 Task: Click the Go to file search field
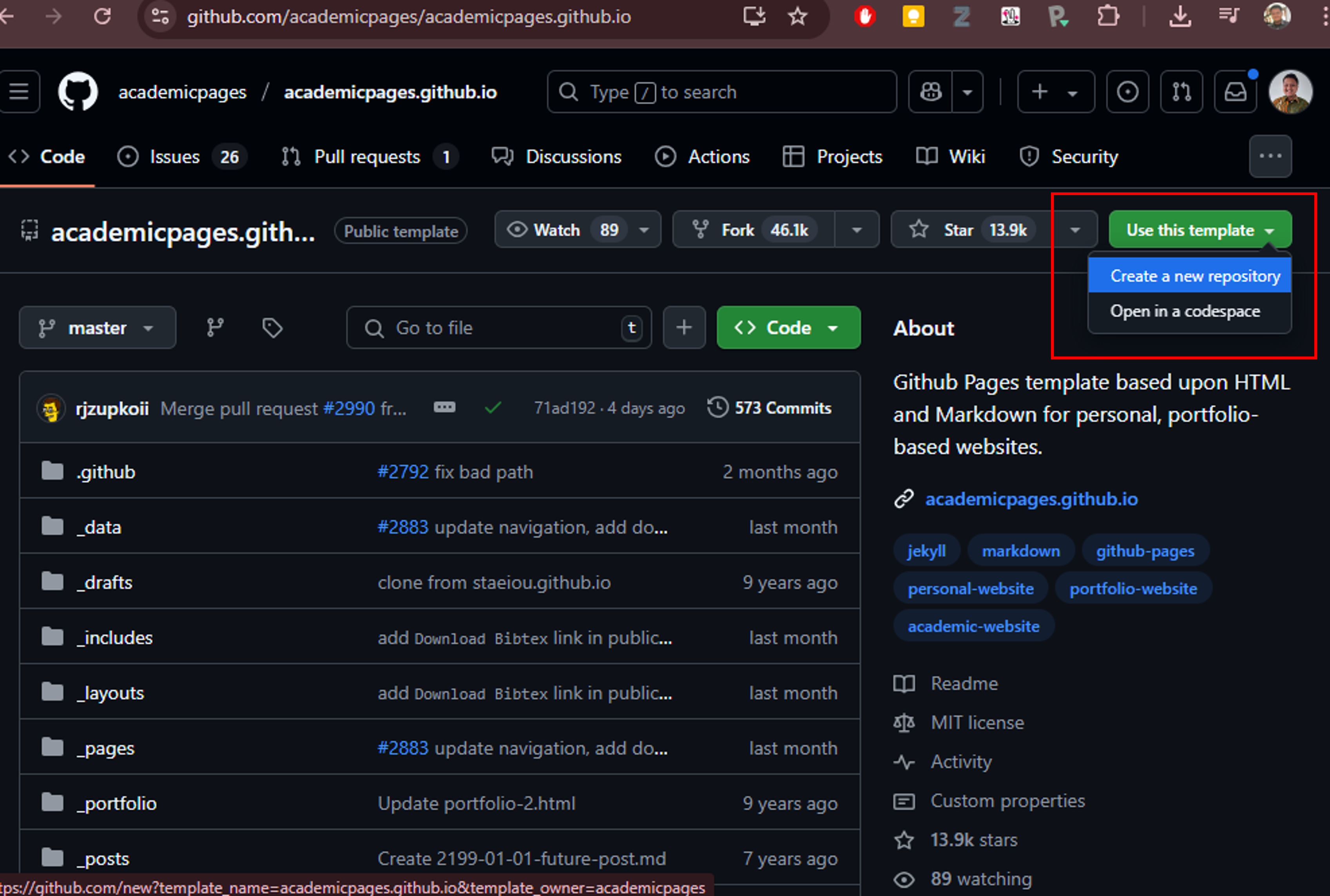click(497, 328)
